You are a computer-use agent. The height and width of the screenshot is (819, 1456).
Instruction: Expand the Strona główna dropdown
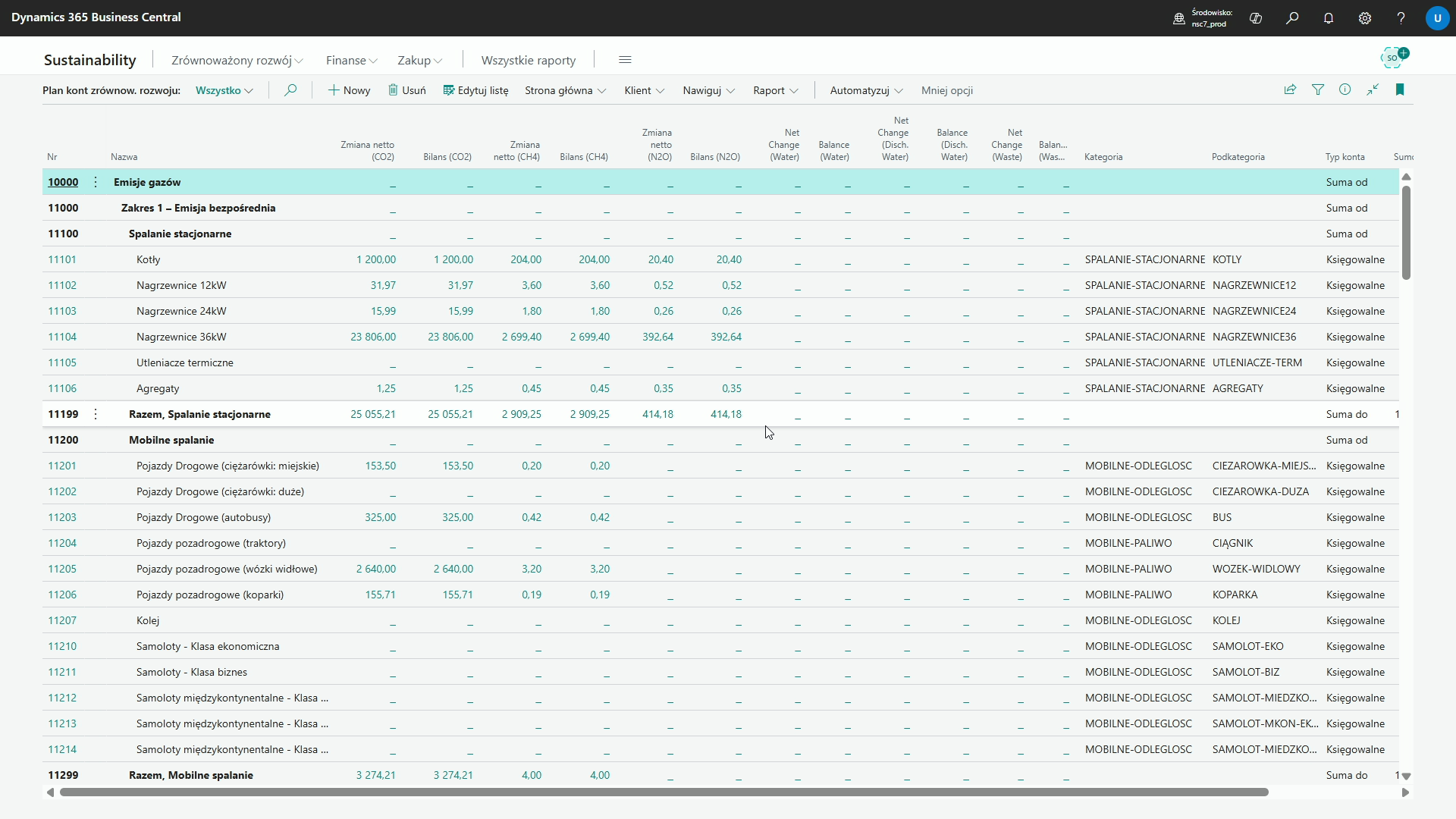click(565, 90)
